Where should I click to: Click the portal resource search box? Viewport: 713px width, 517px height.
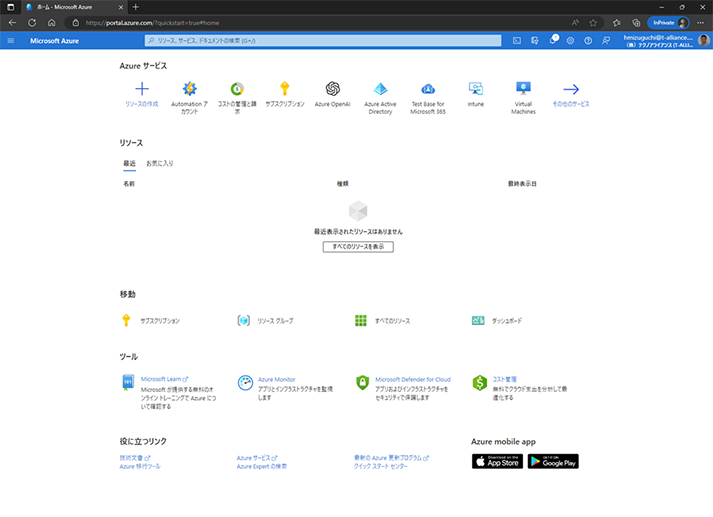323,40
